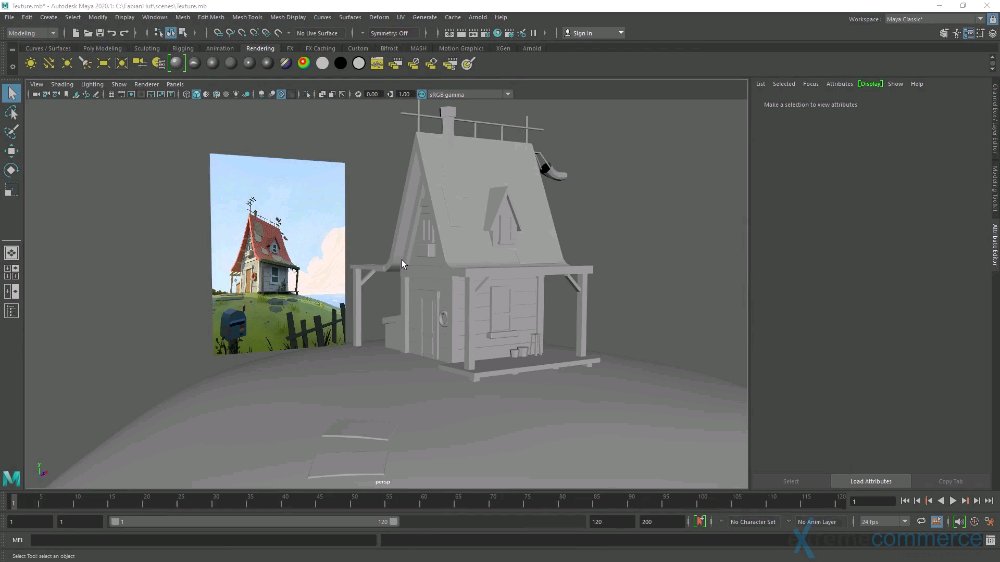Switch to the Poly Modeling shelf tab
Screen dimensions: 1000x562
pos(102,48)
